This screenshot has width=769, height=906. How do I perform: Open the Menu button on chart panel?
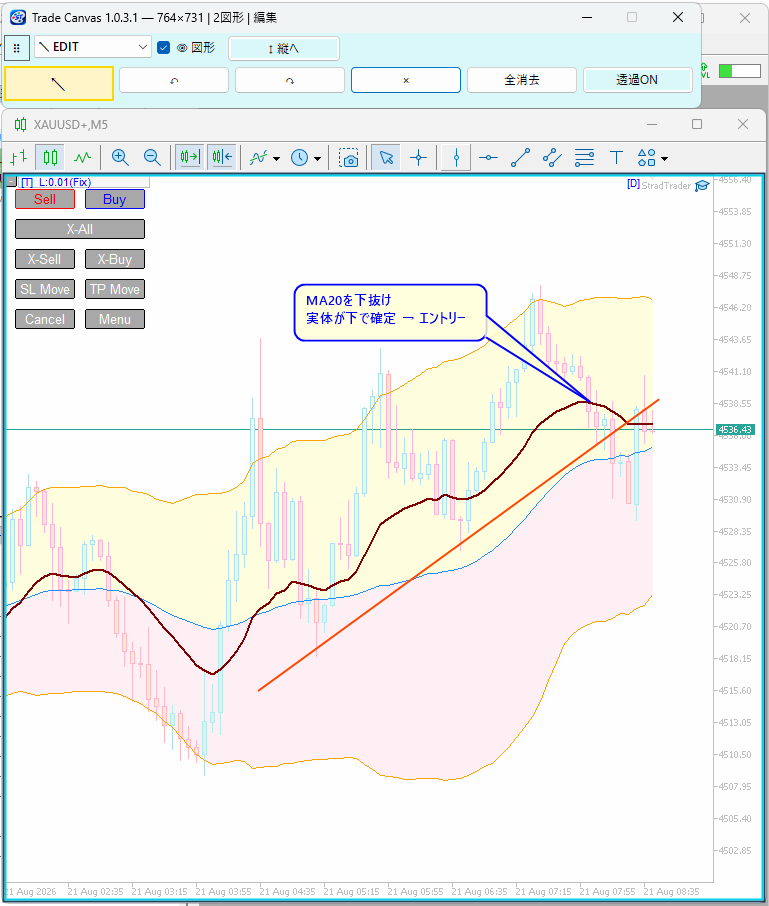pos(115,320)
